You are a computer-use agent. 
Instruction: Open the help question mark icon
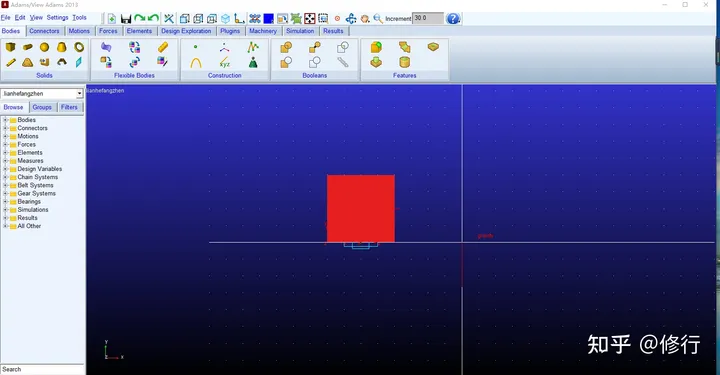pos(453,18)
